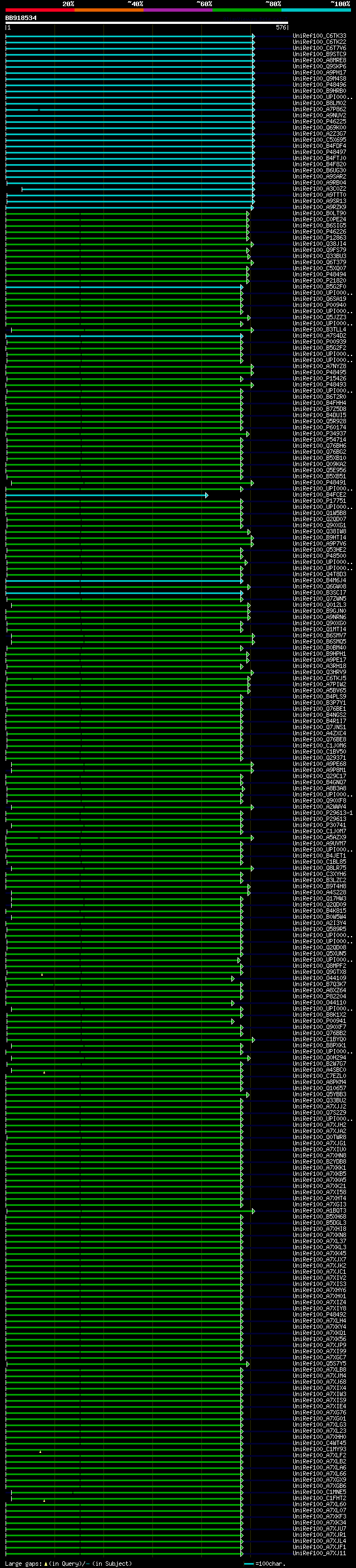The height and width of the screenshot is (1568, 356).
Task: Select the UniRef100_Q9SKP6 entry
Action: pyautogui.click(x=319, y=66)
